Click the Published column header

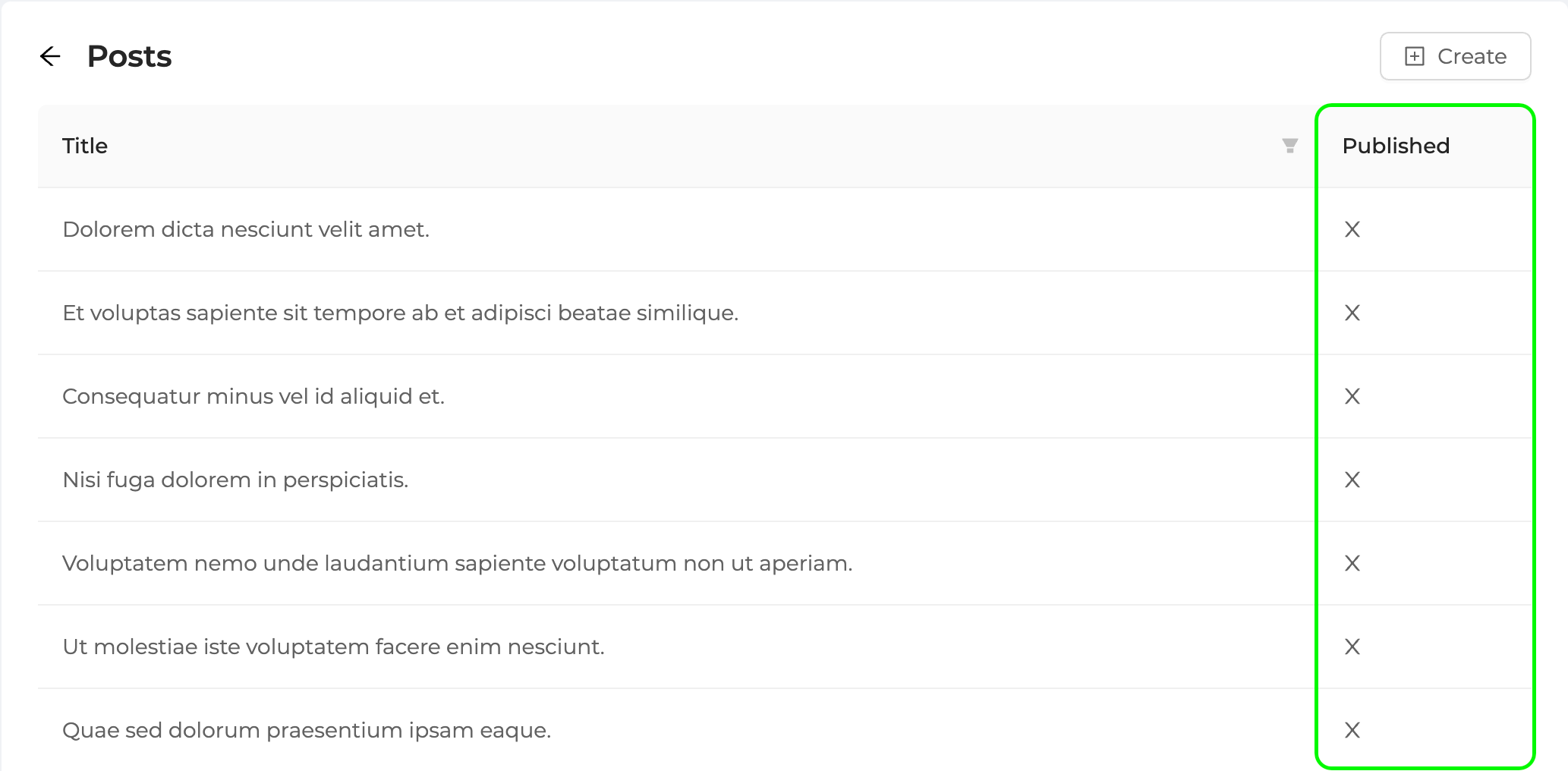click(x=1396, y=146)
